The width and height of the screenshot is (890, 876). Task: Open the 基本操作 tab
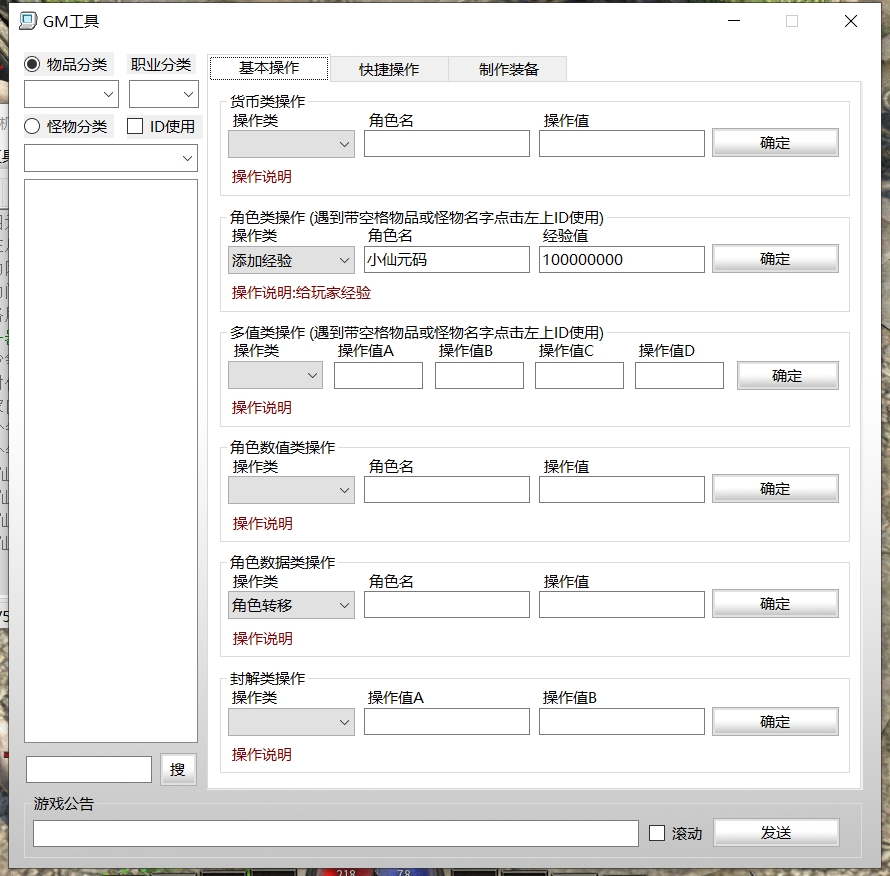pos(269,68)
